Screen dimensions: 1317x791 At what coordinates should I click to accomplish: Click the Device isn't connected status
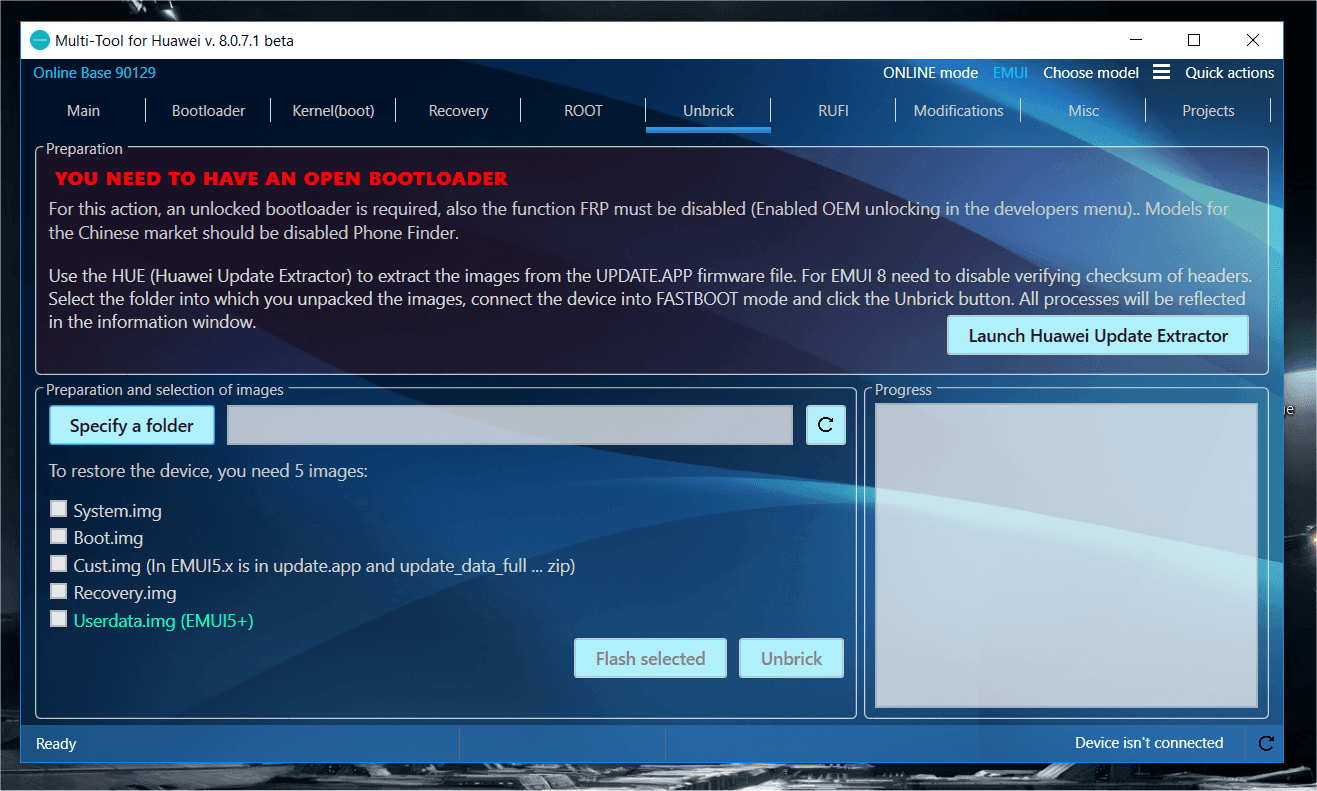[1149, 743]
